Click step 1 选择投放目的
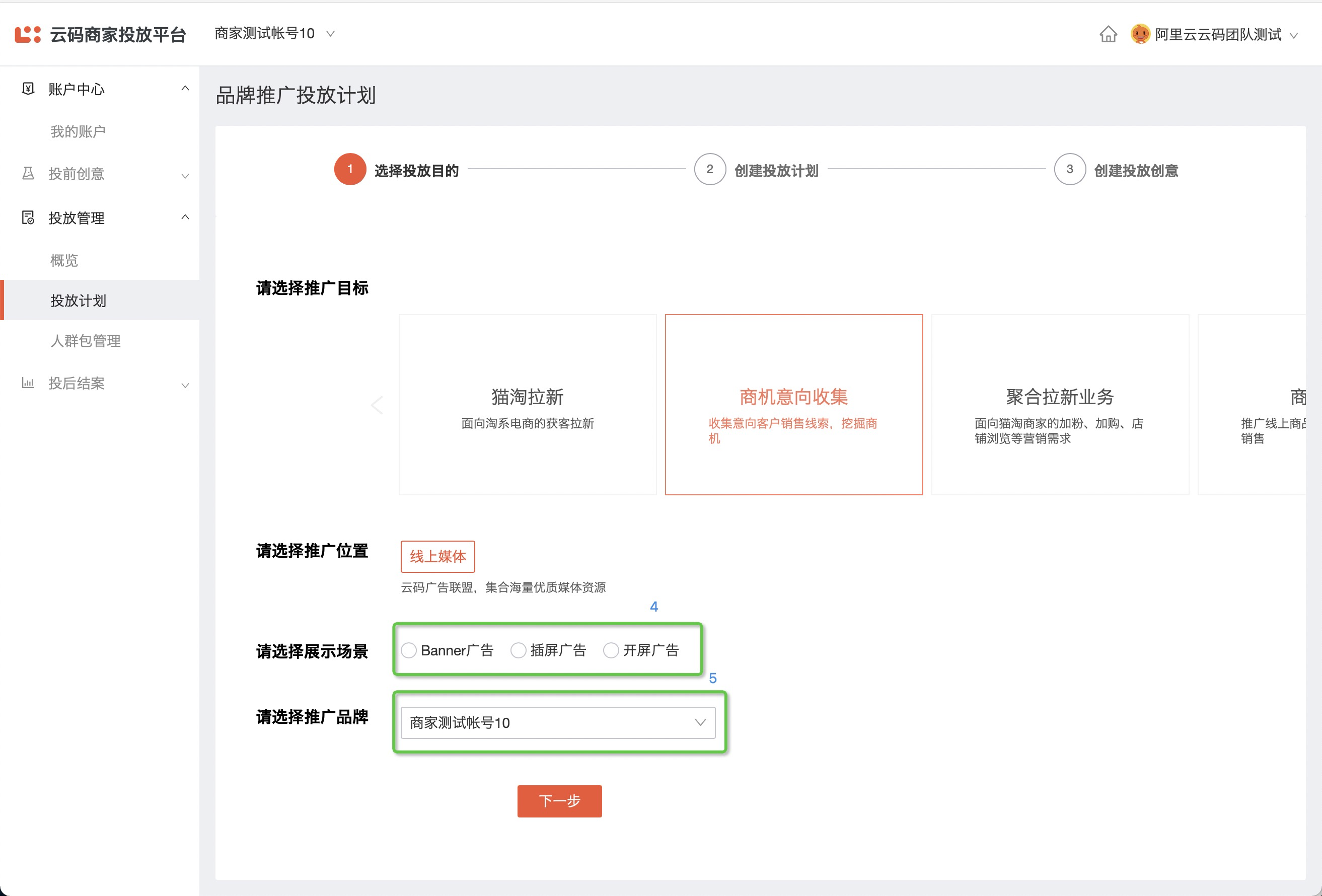 click(397, 170)
